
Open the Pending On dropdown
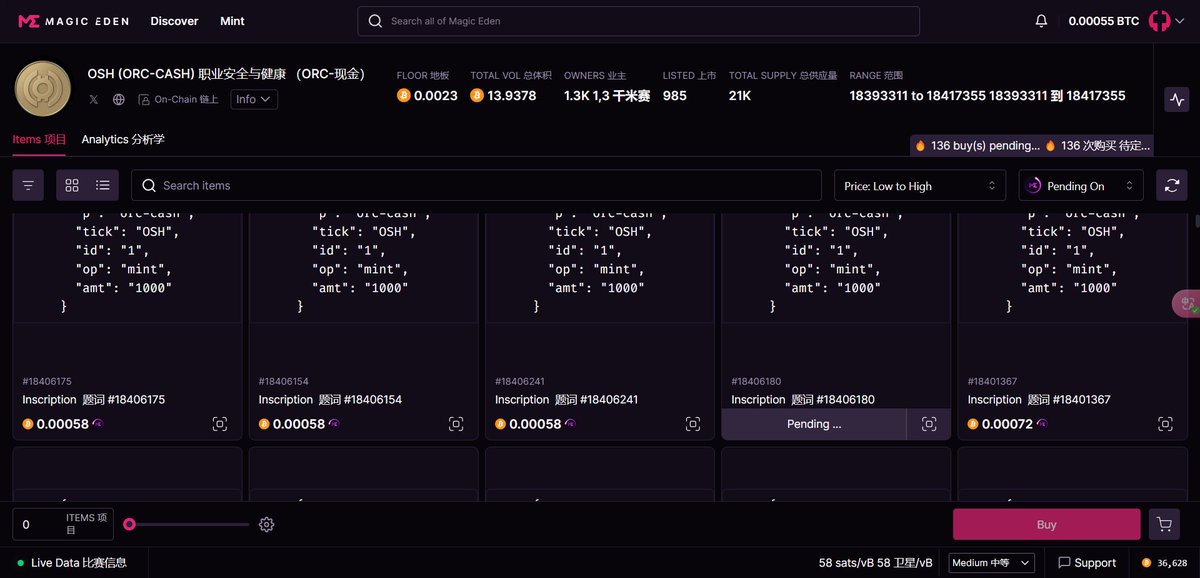pos(1081,185)
